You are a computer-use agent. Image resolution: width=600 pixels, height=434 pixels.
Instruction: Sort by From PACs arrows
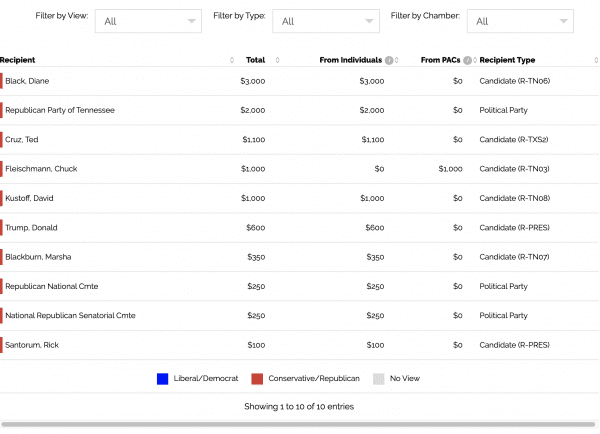pyautogui.click(x=475, y=60)
